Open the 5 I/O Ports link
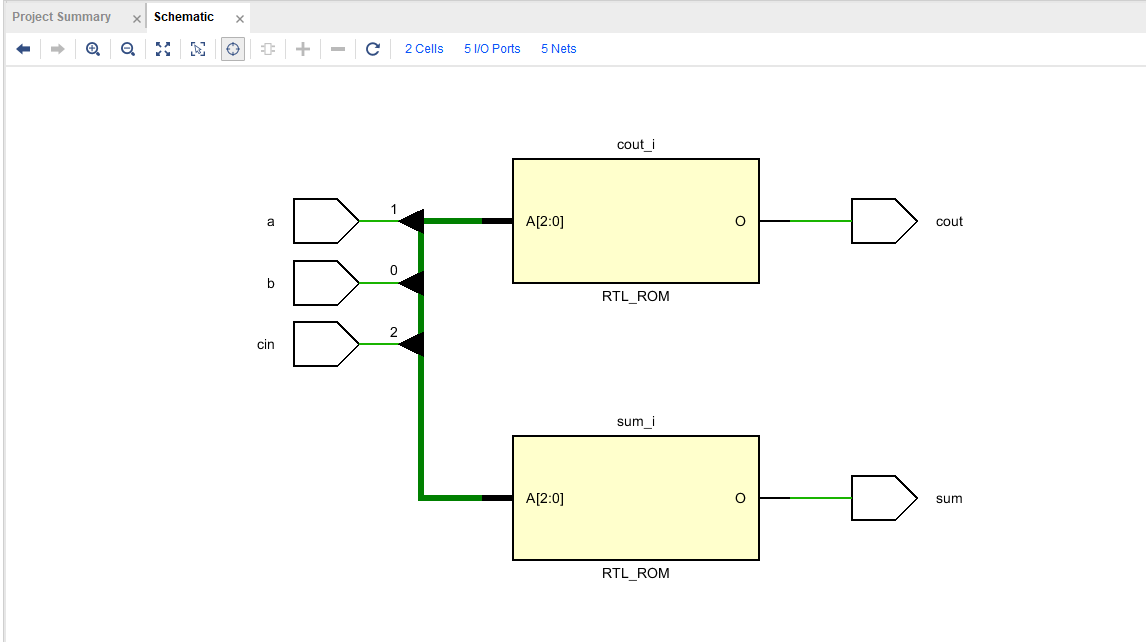The width and height of the screenshot is (1146, 642). coord(492,49)
